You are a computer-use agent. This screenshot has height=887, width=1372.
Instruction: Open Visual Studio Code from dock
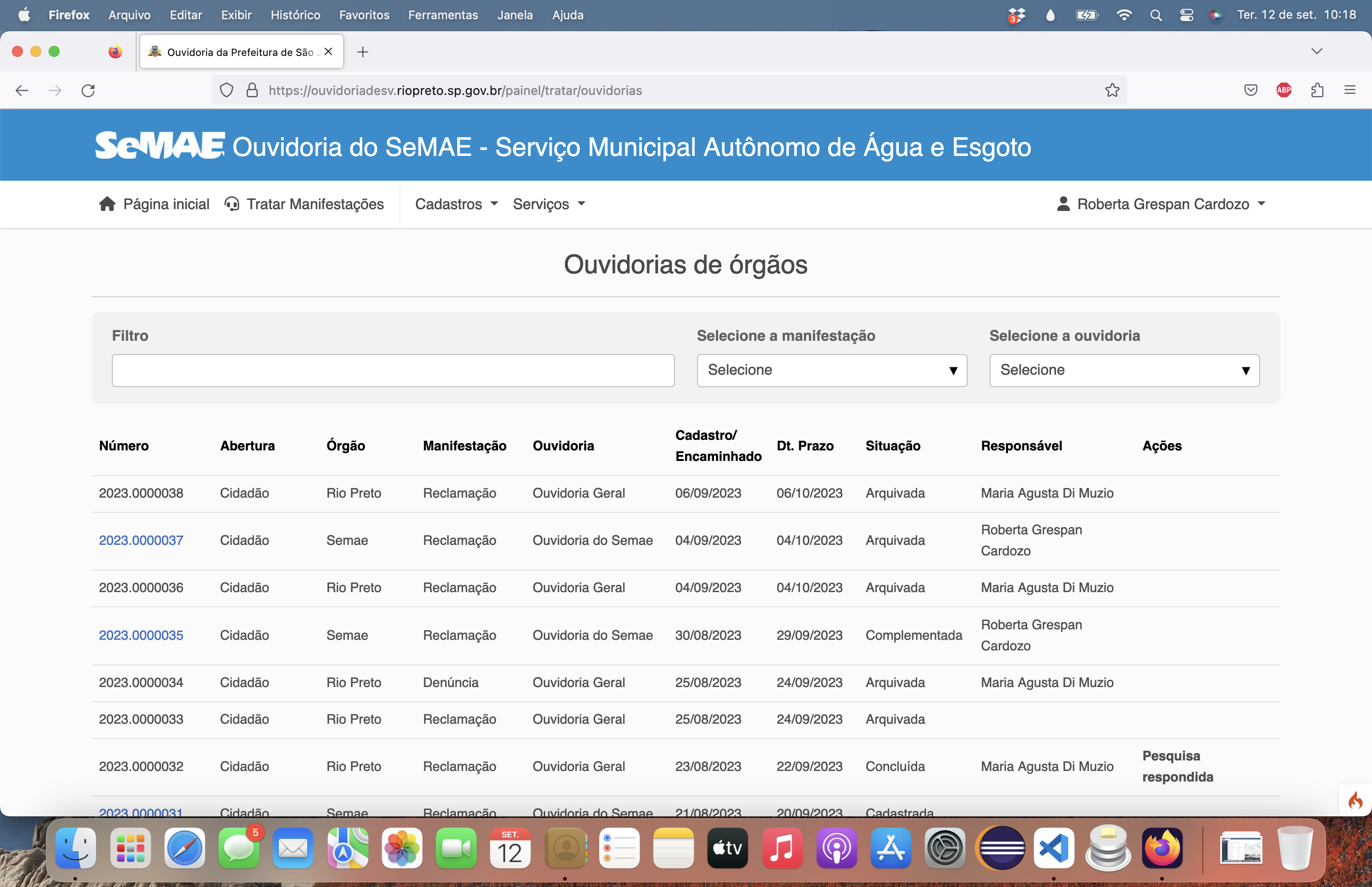[1054, 848]
